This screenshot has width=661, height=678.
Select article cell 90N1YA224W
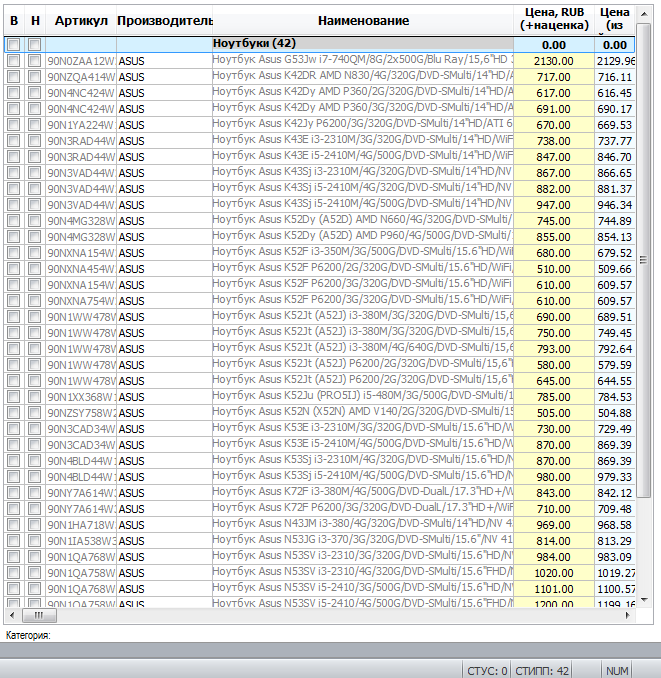tap(81, 125)
